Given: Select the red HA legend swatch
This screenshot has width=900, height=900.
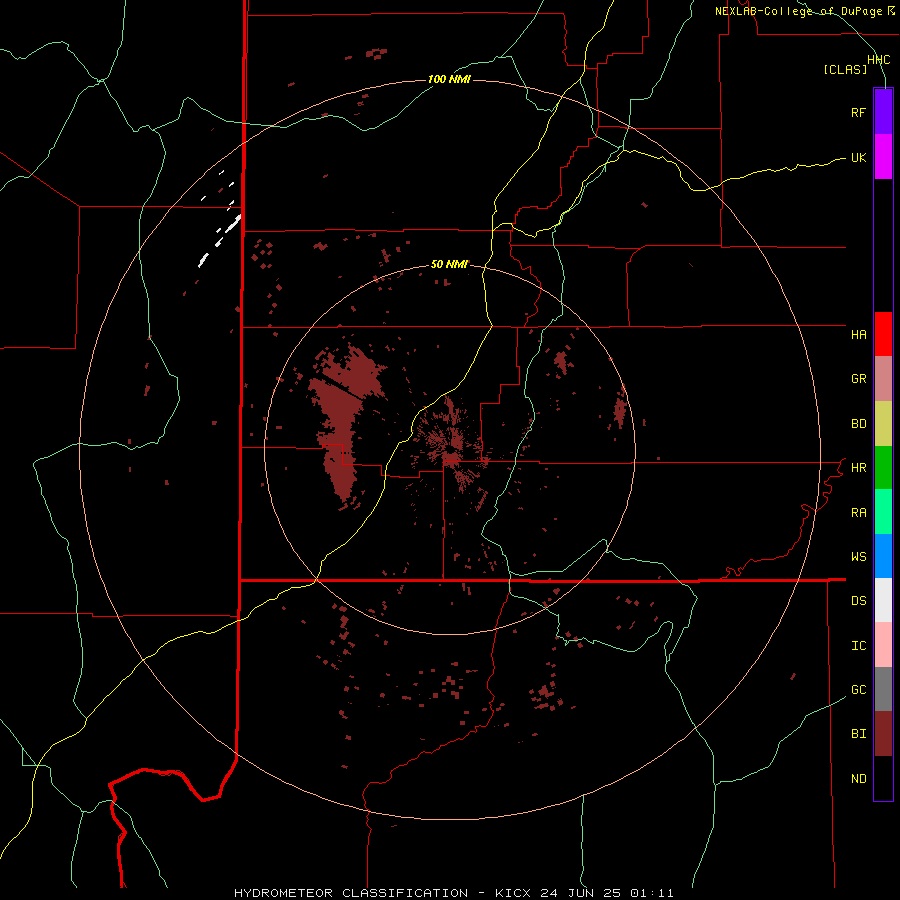Looking at the screenshot, I should coord(883,334).
